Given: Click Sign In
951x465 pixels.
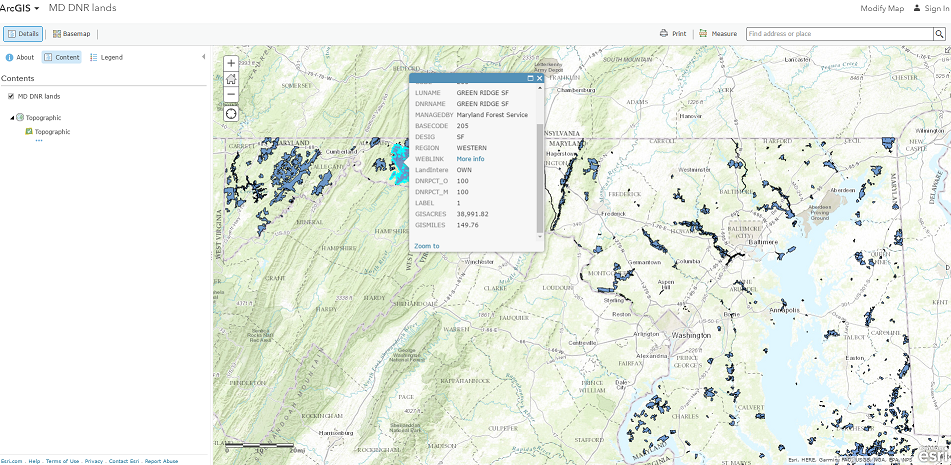Looking at the screenshot, I should coord(937,8).
